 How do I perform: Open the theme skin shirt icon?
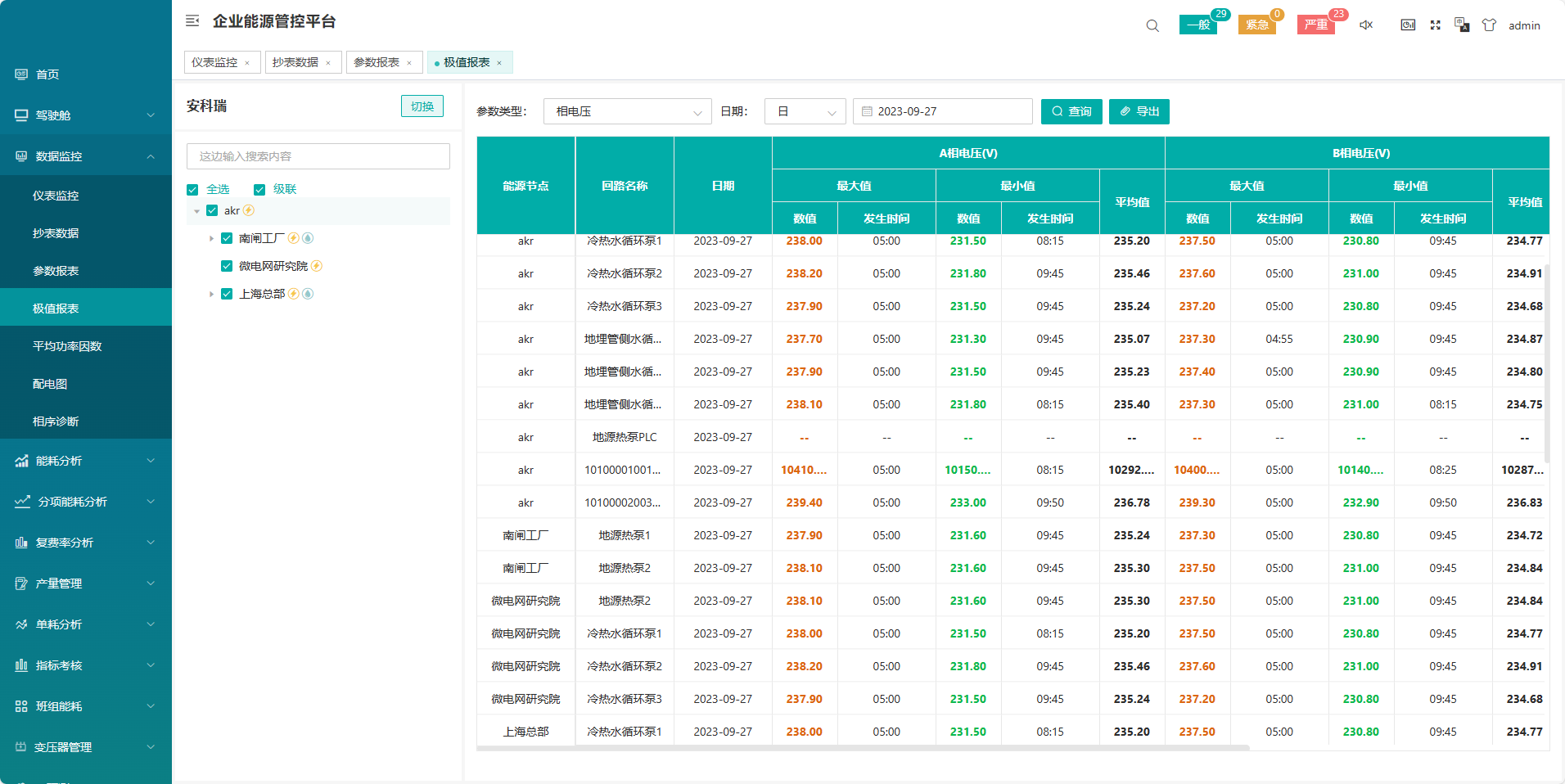tap(1489, 25)
